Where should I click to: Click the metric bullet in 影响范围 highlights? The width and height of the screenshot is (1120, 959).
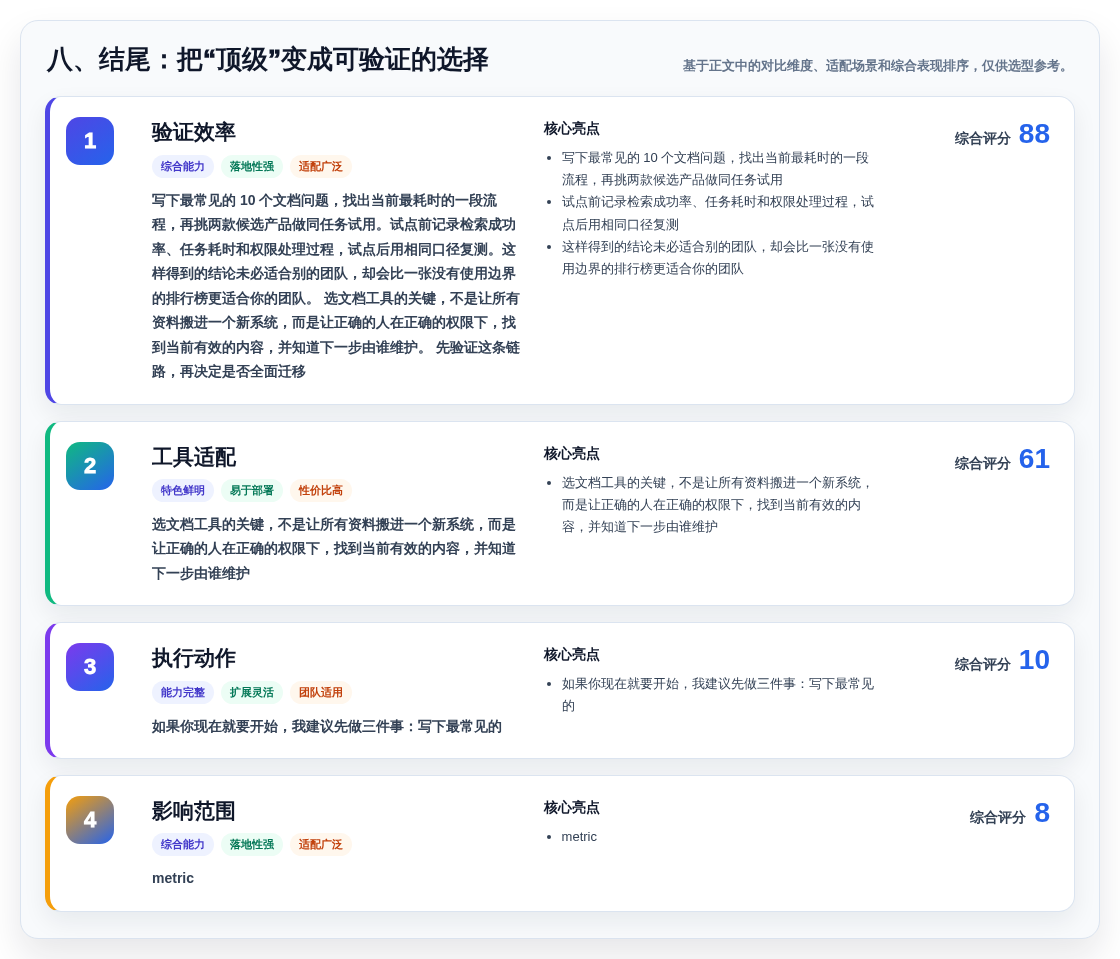point(579,837)
